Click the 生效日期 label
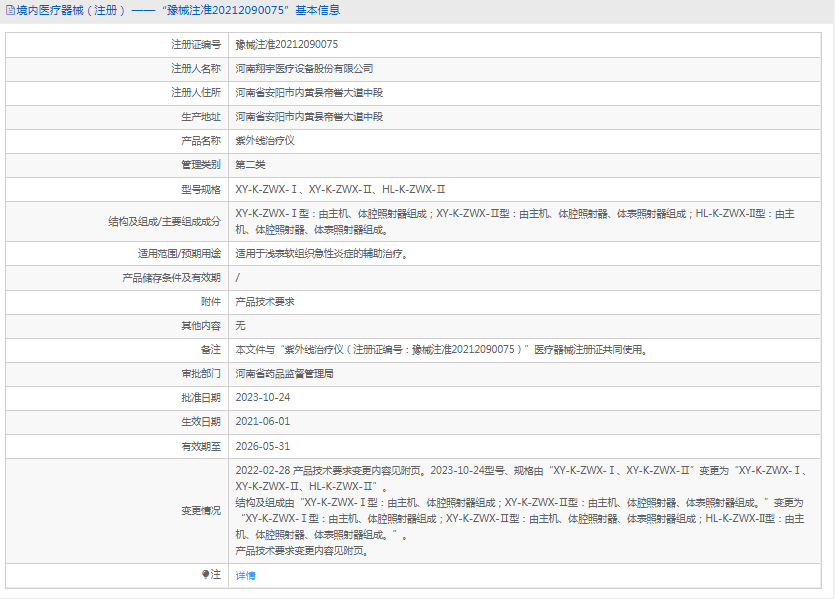Image resolution: width=835 pixels, height=599 pixels. pos(201,422)
